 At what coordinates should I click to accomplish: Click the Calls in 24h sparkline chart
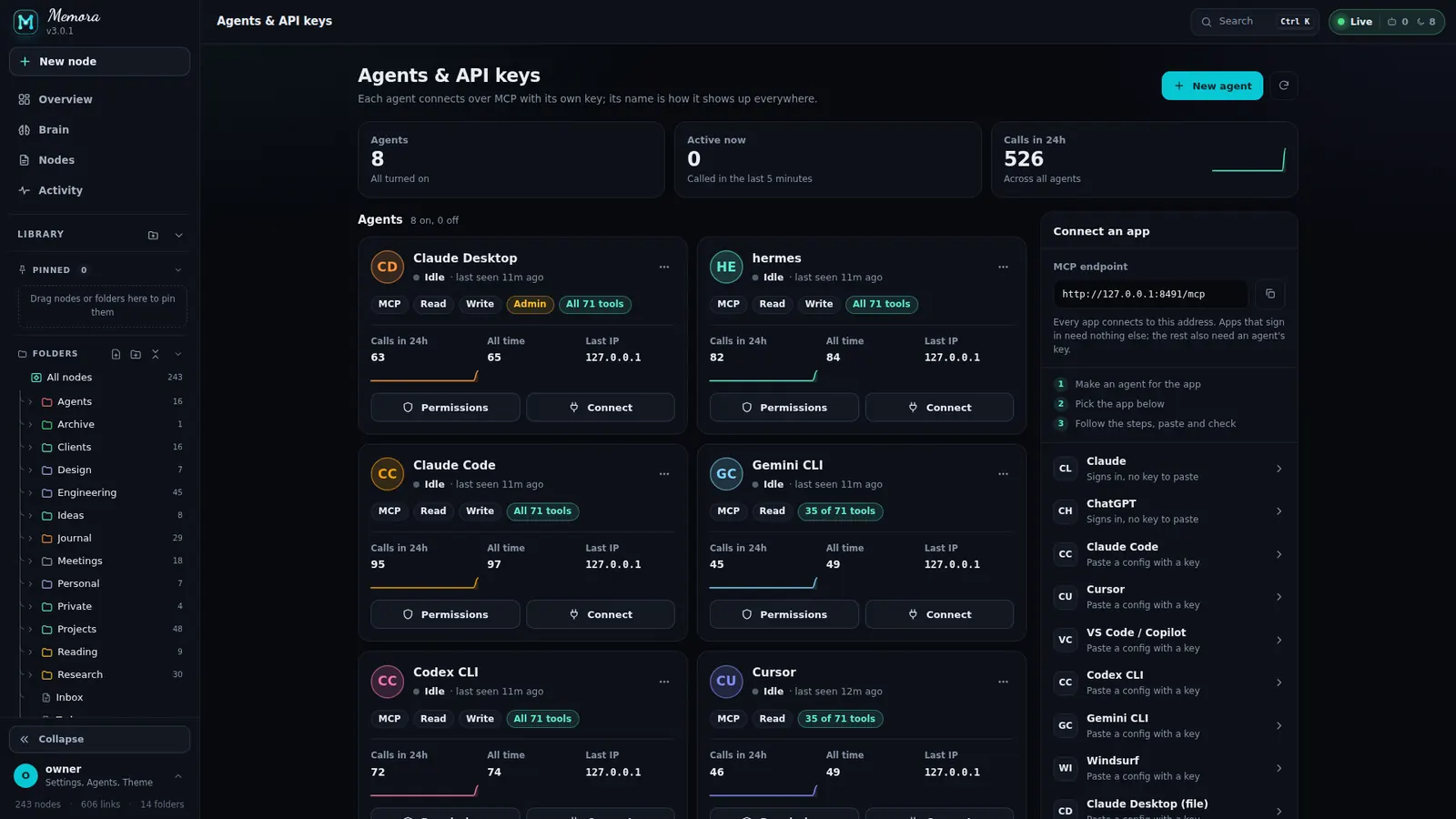point(1249,160)
